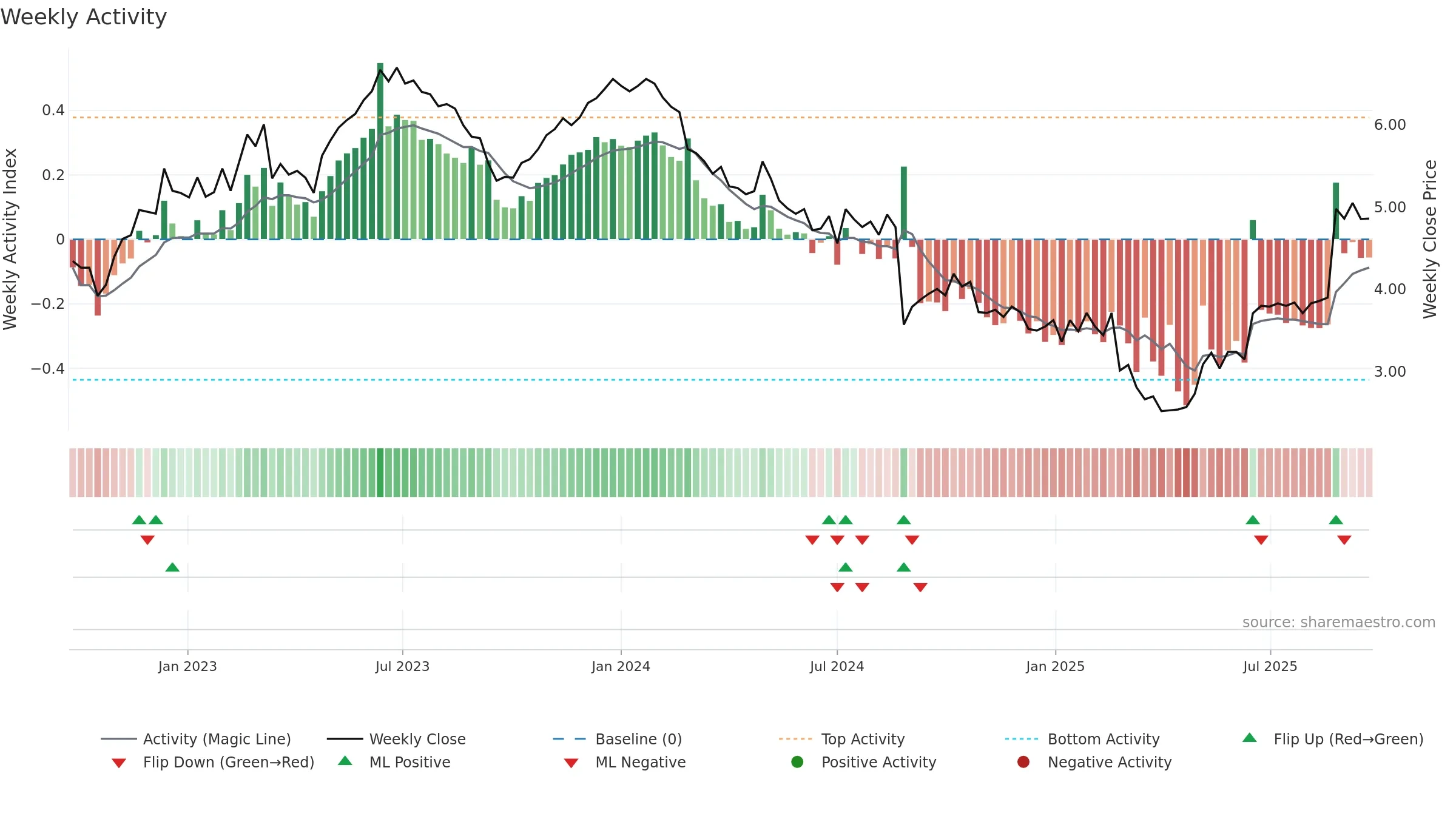Image resolution: width=1456 pixels, height=819 pixels.
Task: Click the Jul 2025 x-axis label
Action: click(1270, 666)
